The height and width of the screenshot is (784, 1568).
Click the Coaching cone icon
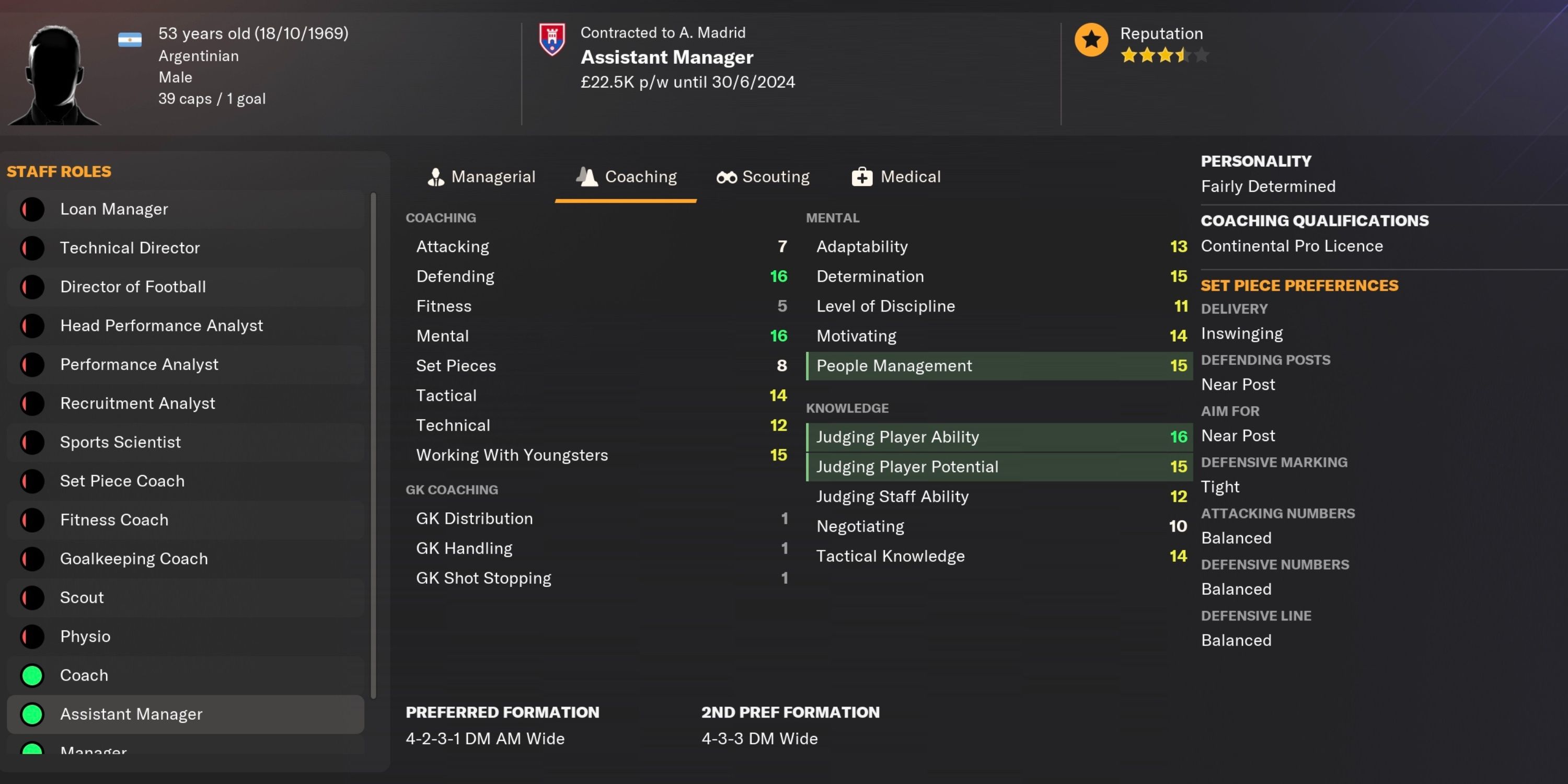(587, 177)
